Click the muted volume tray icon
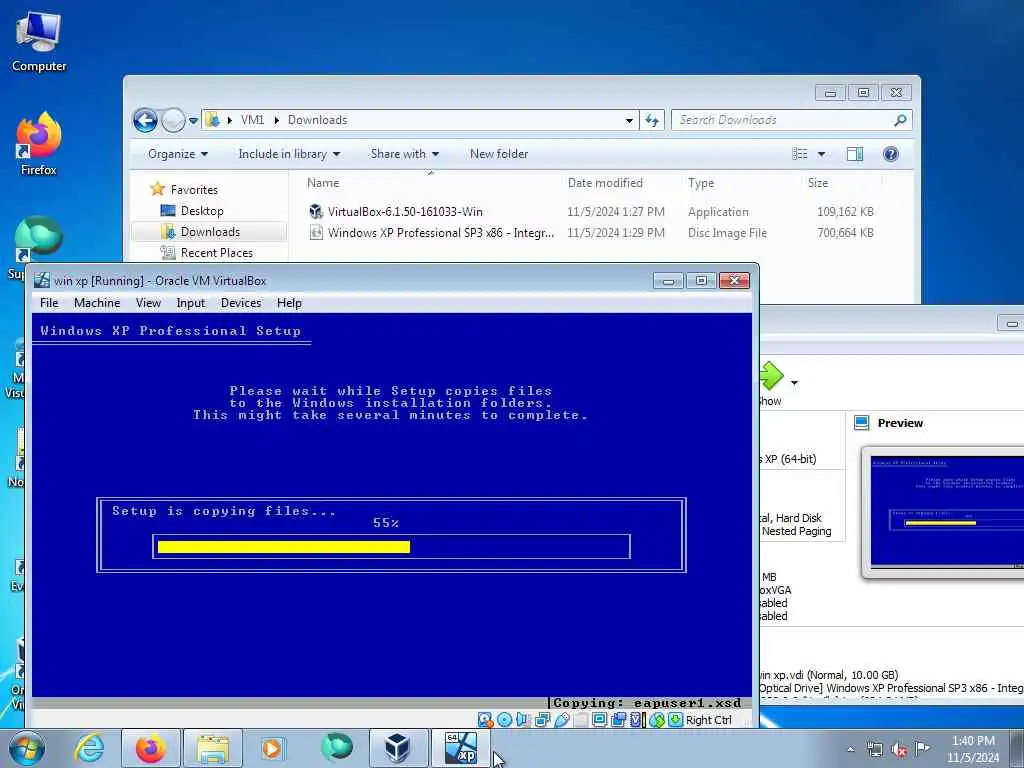This screenshot has height=768, width=1024. point(899,750)
